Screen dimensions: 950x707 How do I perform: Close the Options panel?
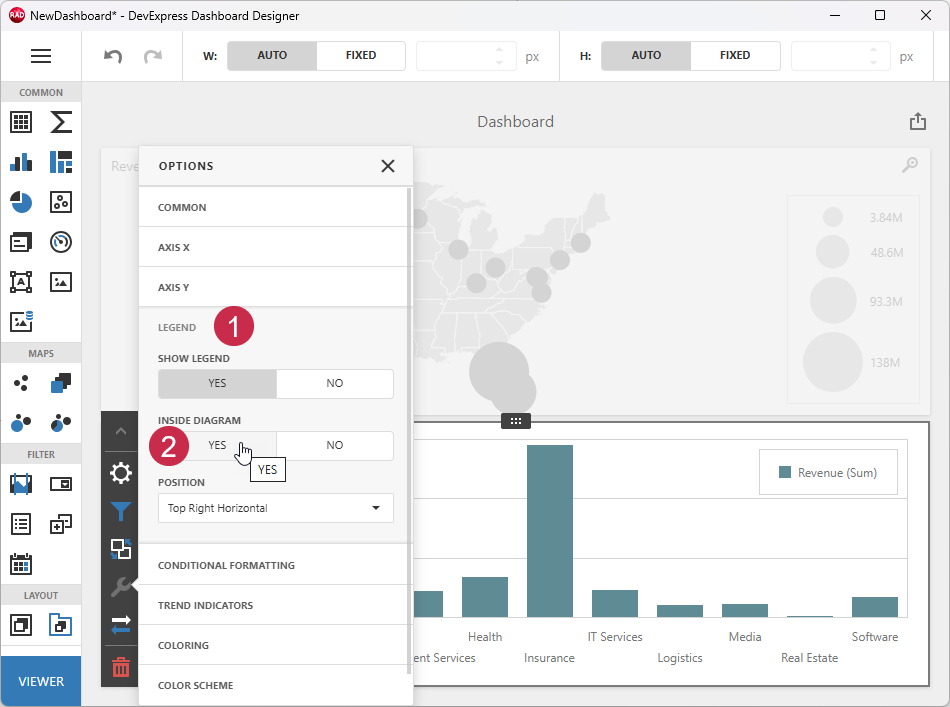[x=388, y=166]
